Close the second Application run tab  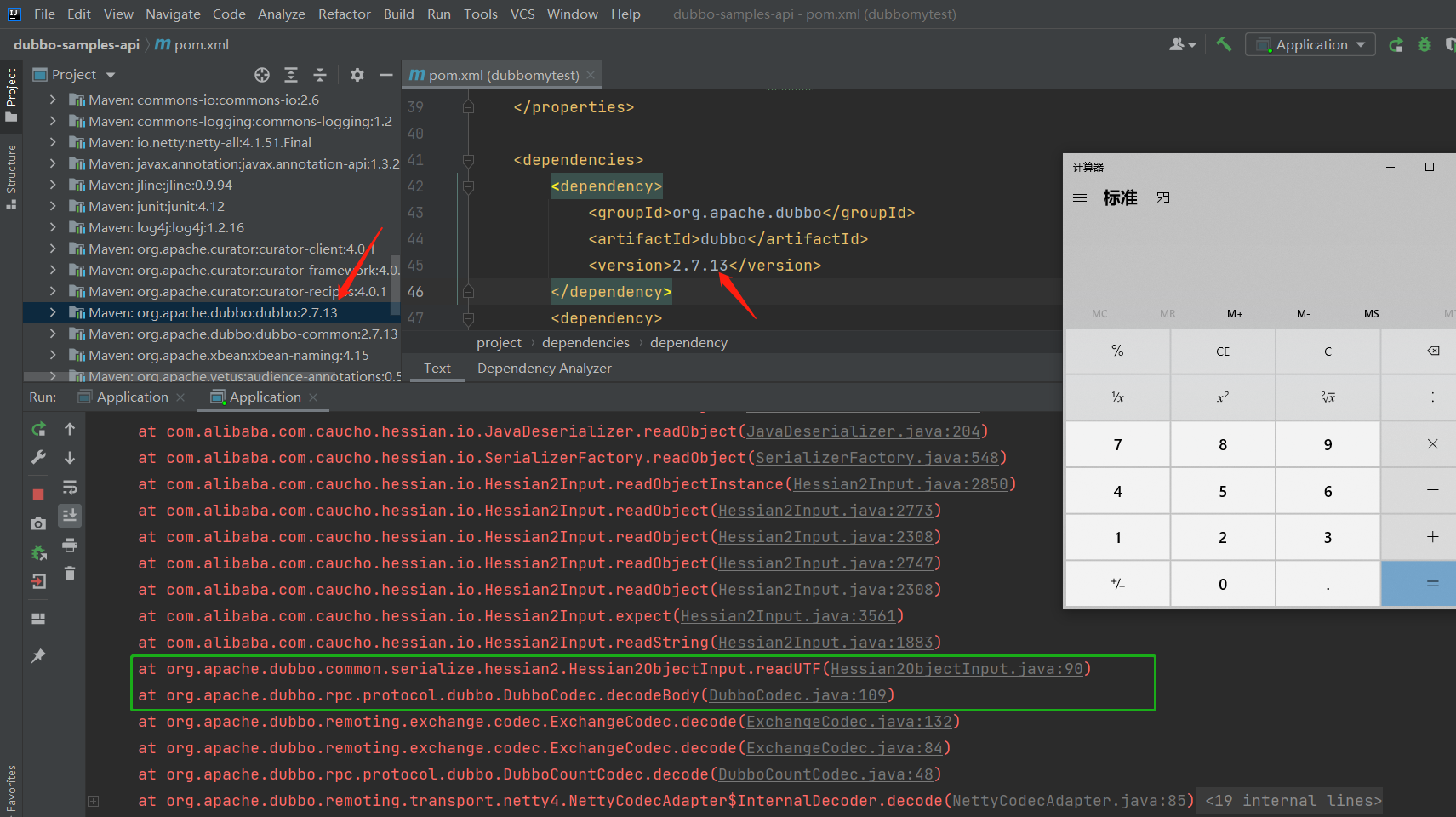313,397
